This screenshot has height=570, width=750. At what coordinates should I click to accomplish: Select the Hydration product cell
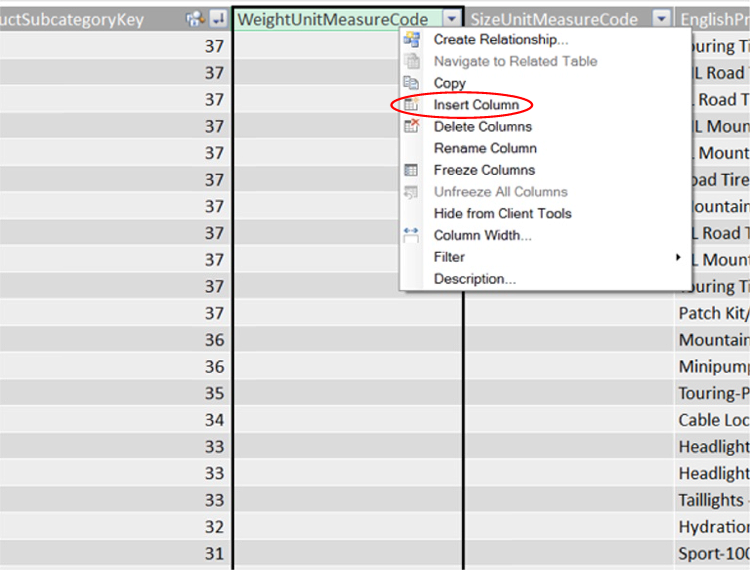click(x=712, y=526)
